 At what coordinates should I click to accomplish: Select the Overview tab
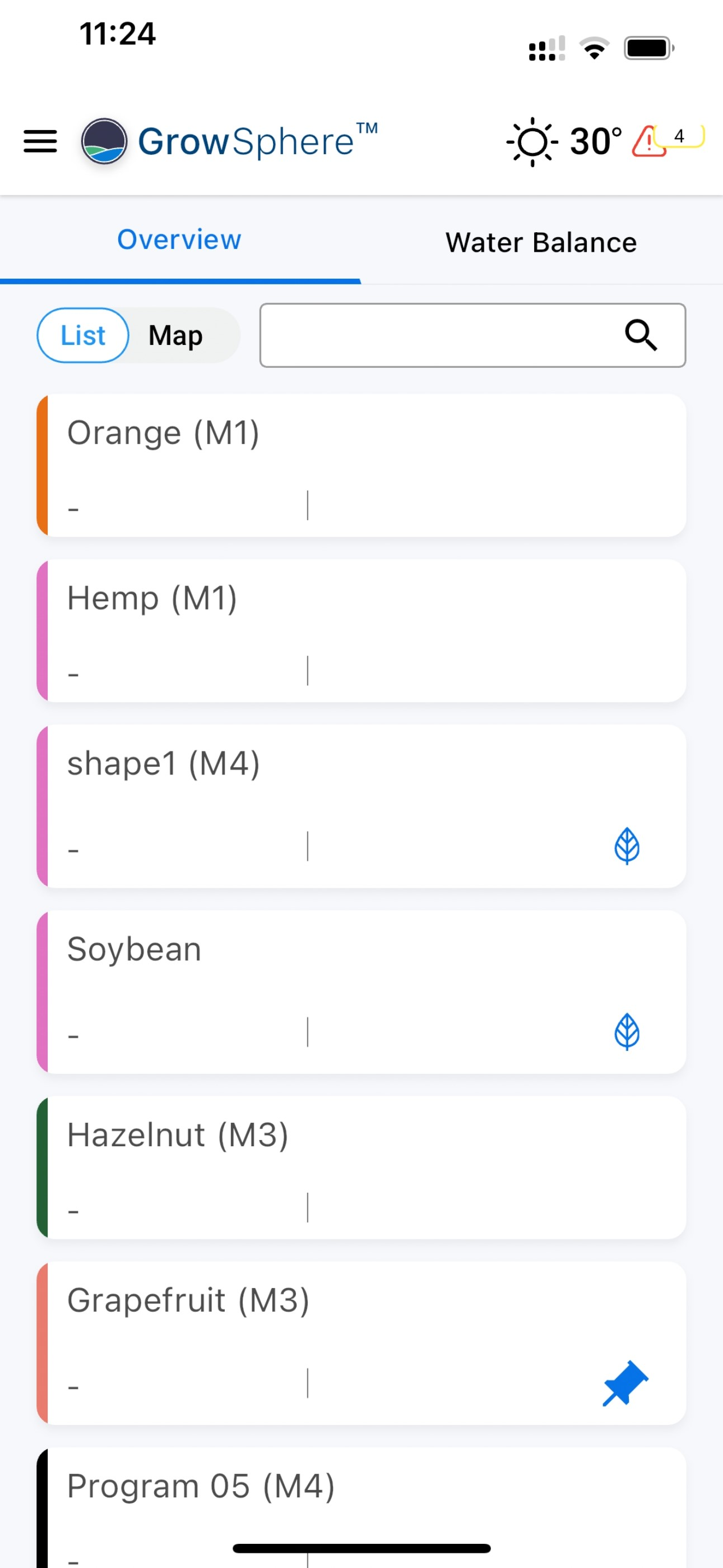pyautogui.click(x=179, y=240)
